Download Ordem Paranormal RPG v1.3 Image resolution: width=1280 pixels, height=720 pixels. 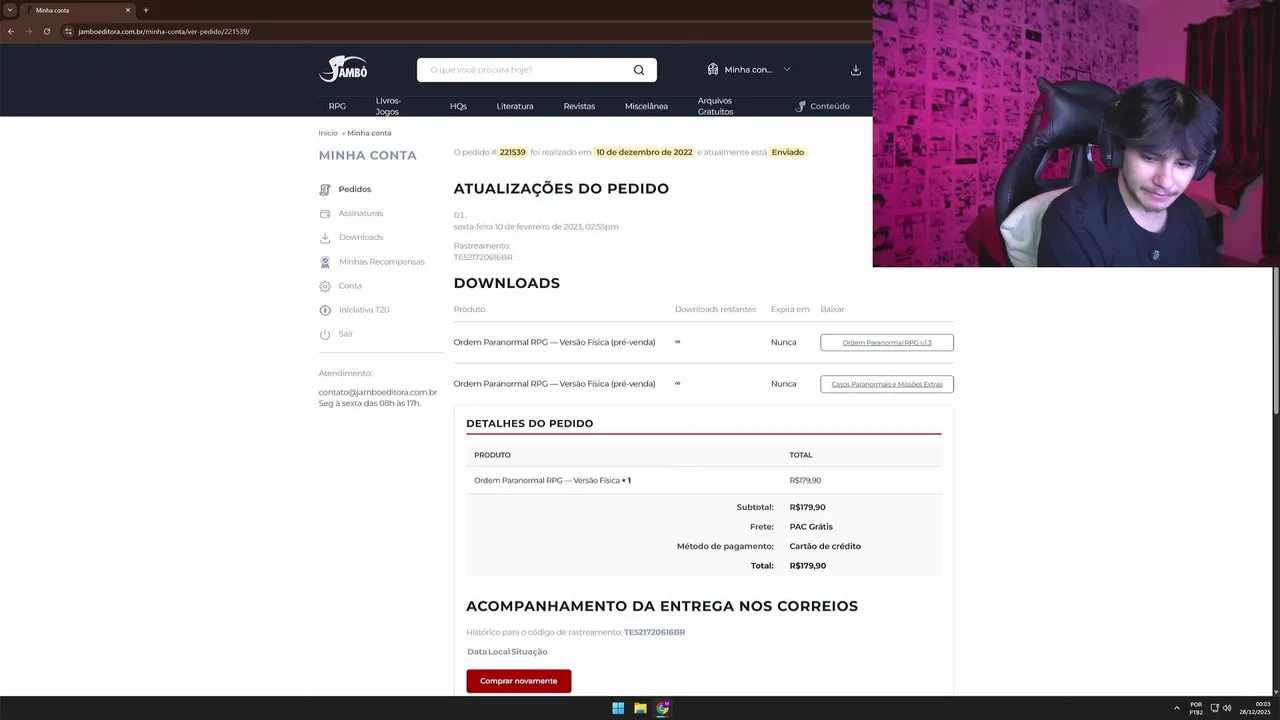click(x=887, y=343)
